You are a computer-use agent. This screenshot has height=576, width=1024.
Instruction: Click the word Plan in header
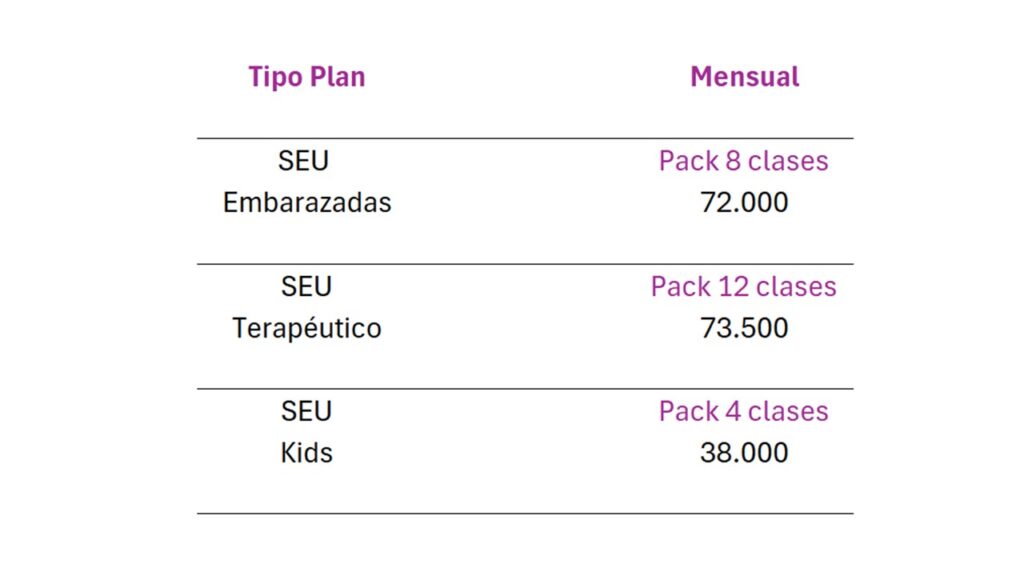point(337,76)
